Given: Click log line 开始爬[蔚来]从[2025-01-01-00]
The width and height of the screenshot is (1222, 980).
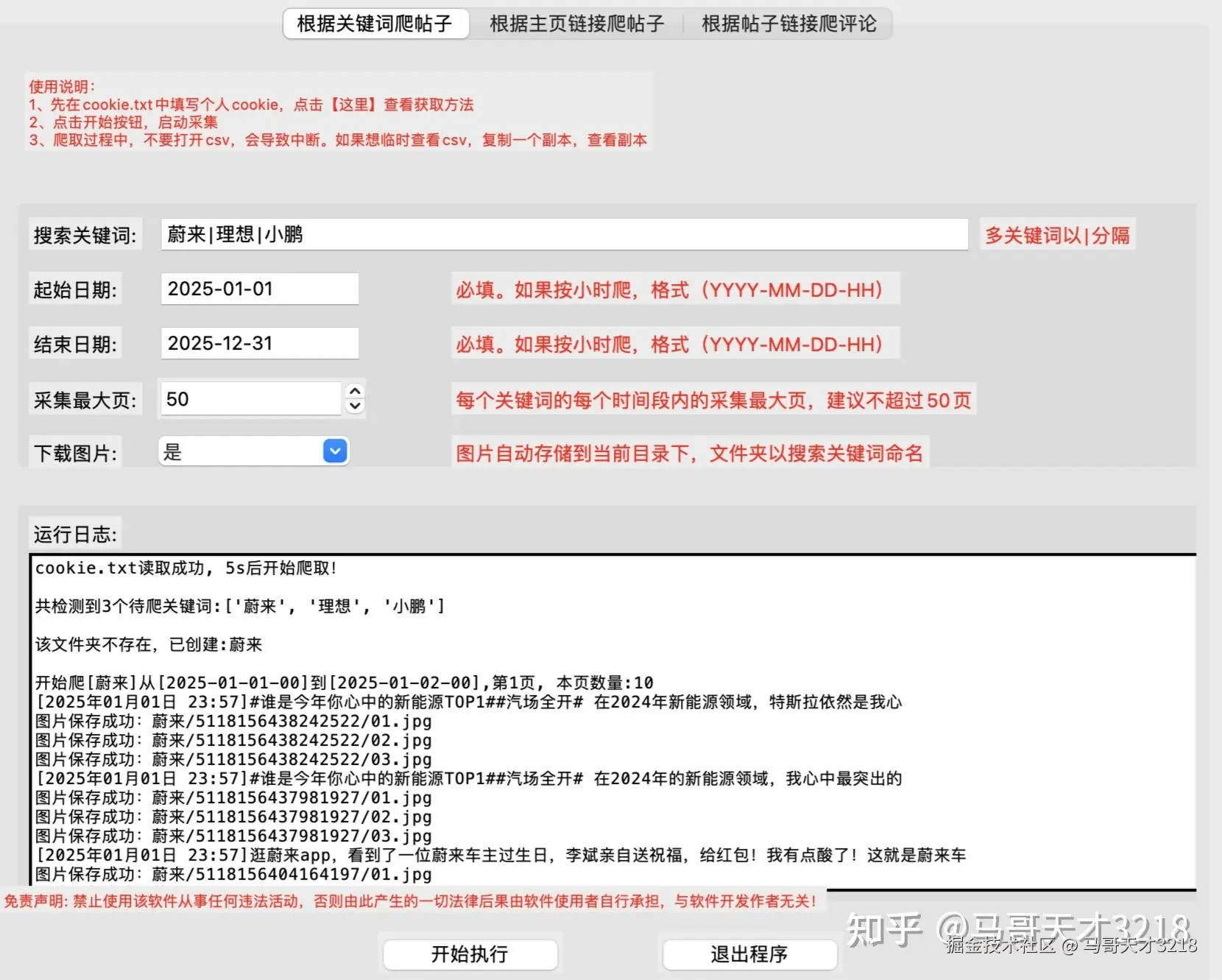Looking at the screenshot, I should pos(345,683).
